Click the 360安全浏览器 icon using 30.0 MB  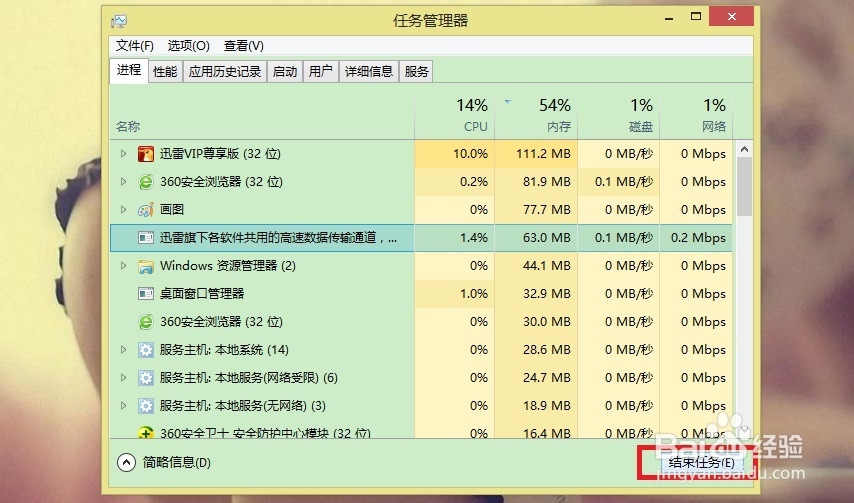point(145,322)
